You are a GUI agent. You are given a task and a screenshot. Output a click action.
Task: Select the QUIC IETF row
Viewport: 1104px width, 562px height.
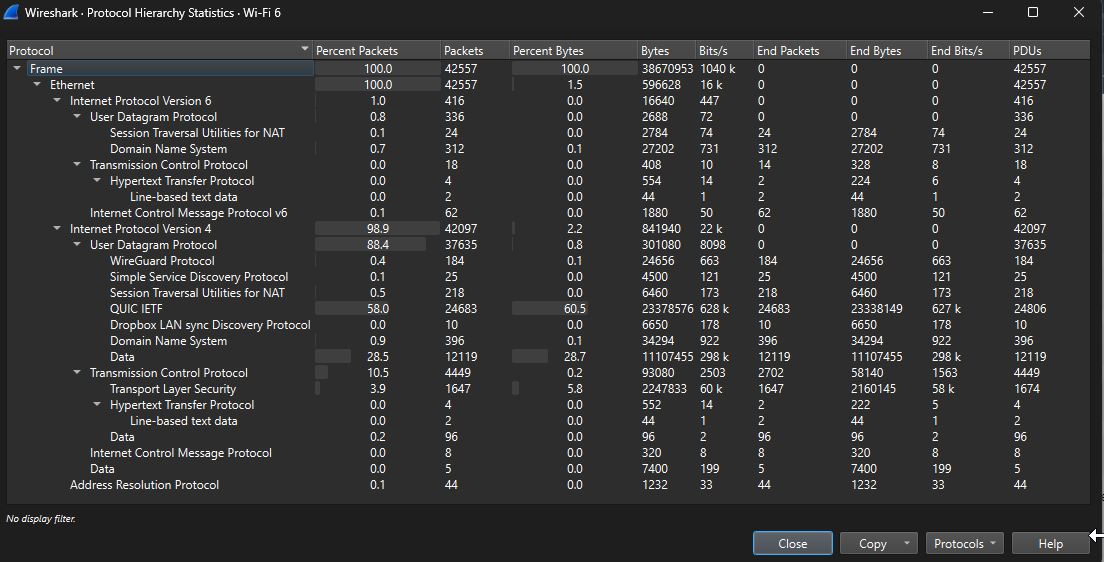(x=548, y=308)
